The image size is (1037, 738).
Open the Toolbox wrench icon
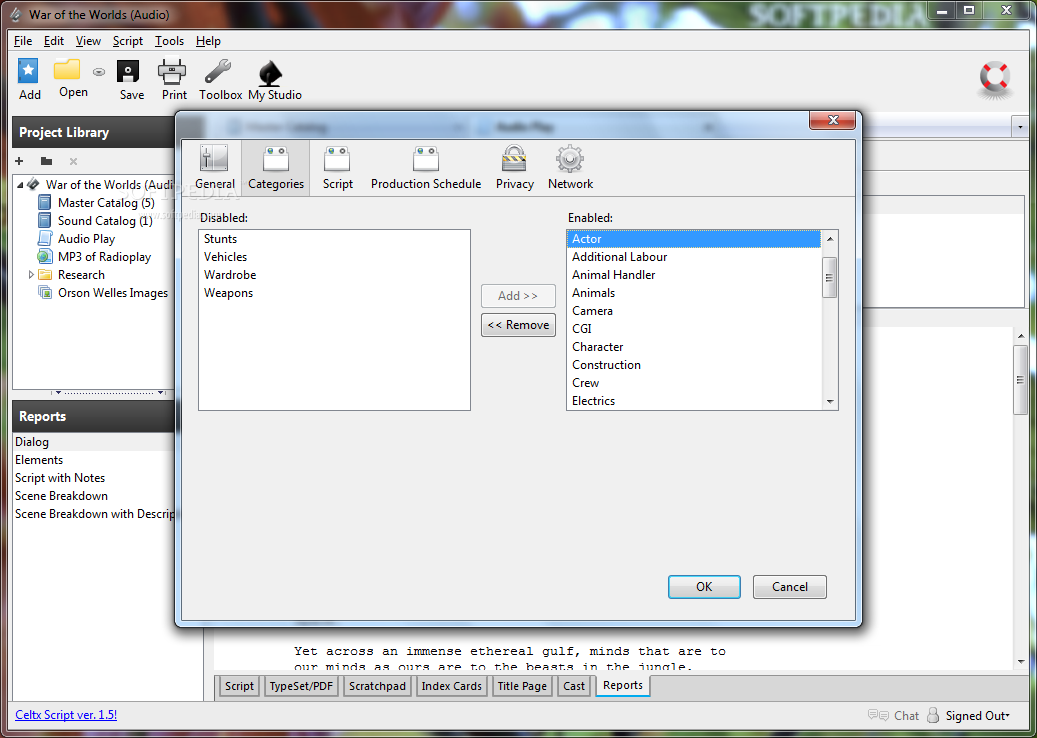[218, 71]
